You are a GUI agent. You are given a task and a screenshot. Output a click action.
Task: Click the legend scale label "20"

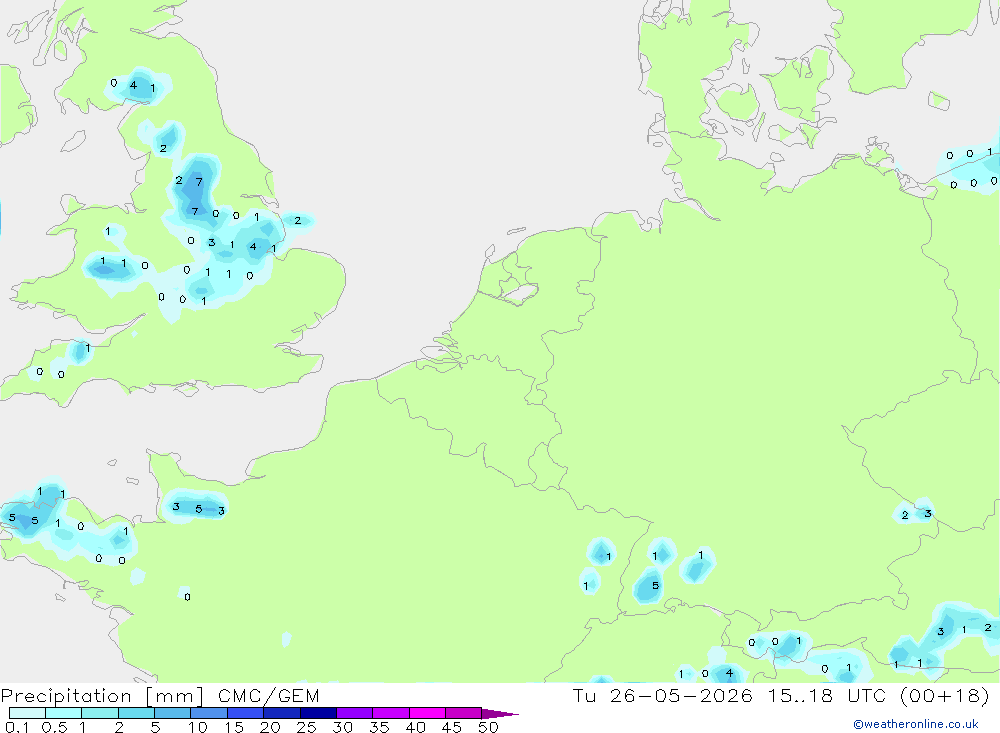[270, 727]
